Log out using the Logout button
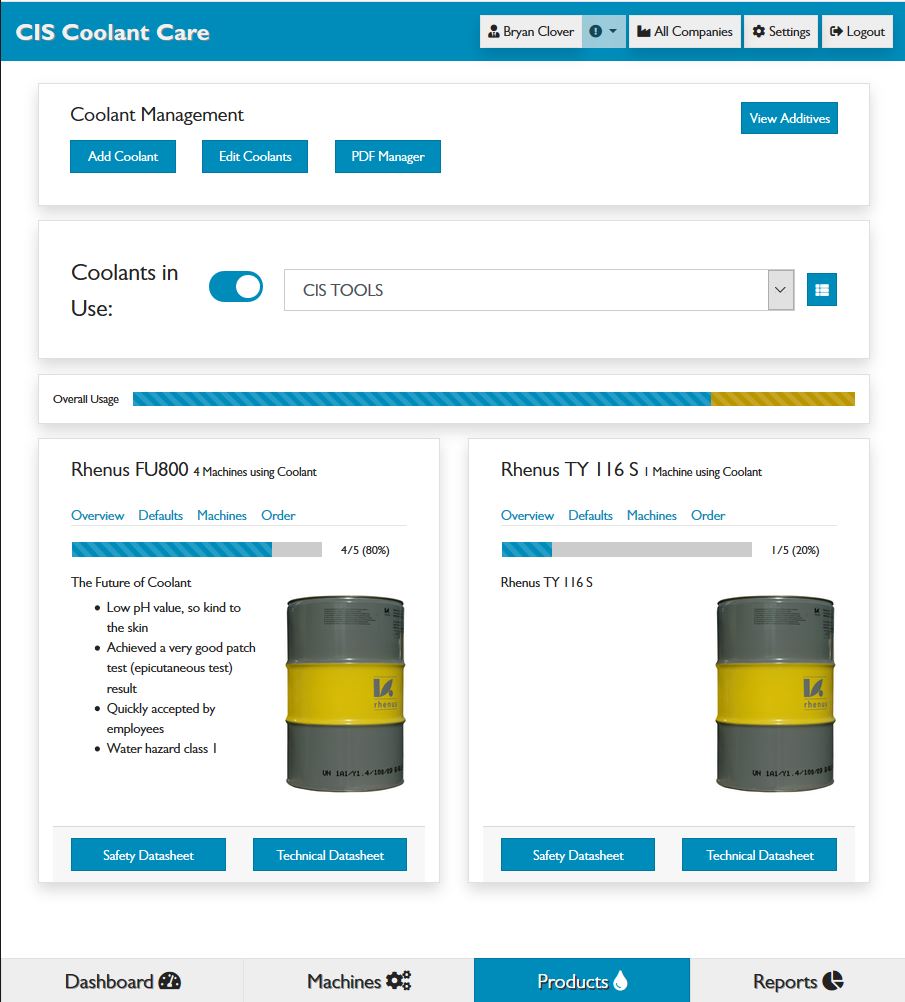 coord(857,32)
